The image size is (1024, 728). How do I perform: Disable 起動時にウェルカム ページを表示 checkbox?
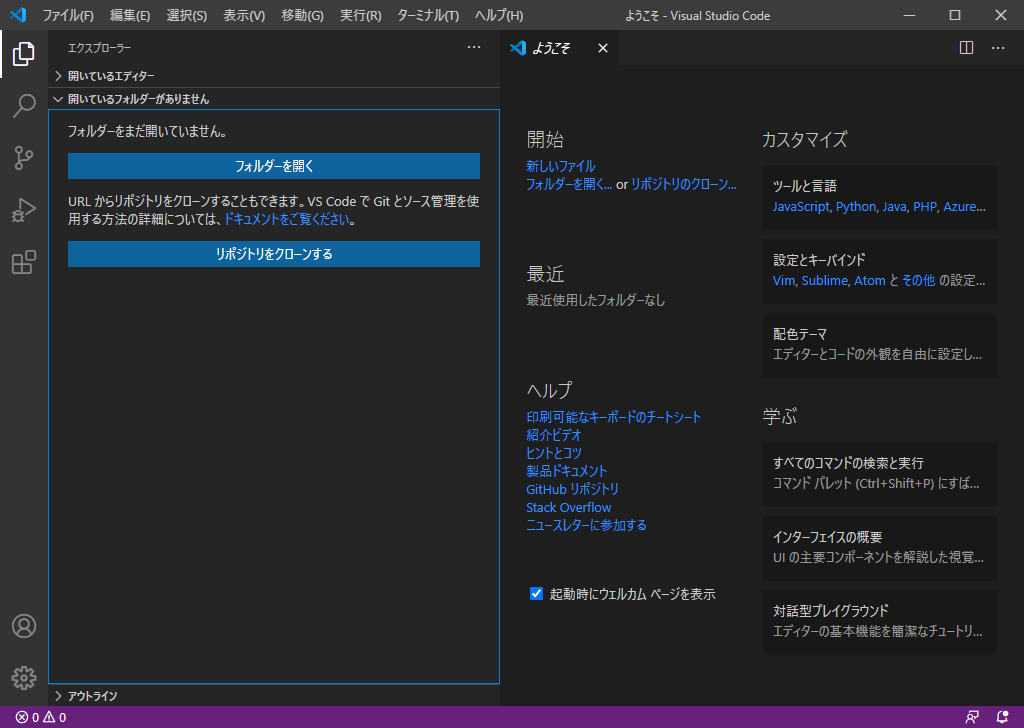pyautogui.click(x=537, y=593)
